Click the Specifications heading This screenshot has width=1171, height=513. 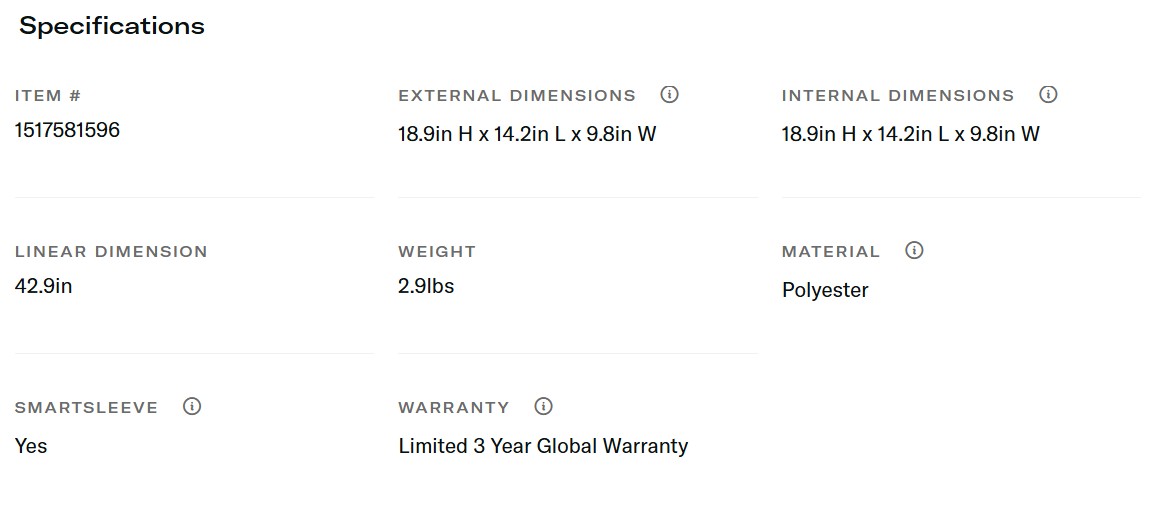pos(112,27)
